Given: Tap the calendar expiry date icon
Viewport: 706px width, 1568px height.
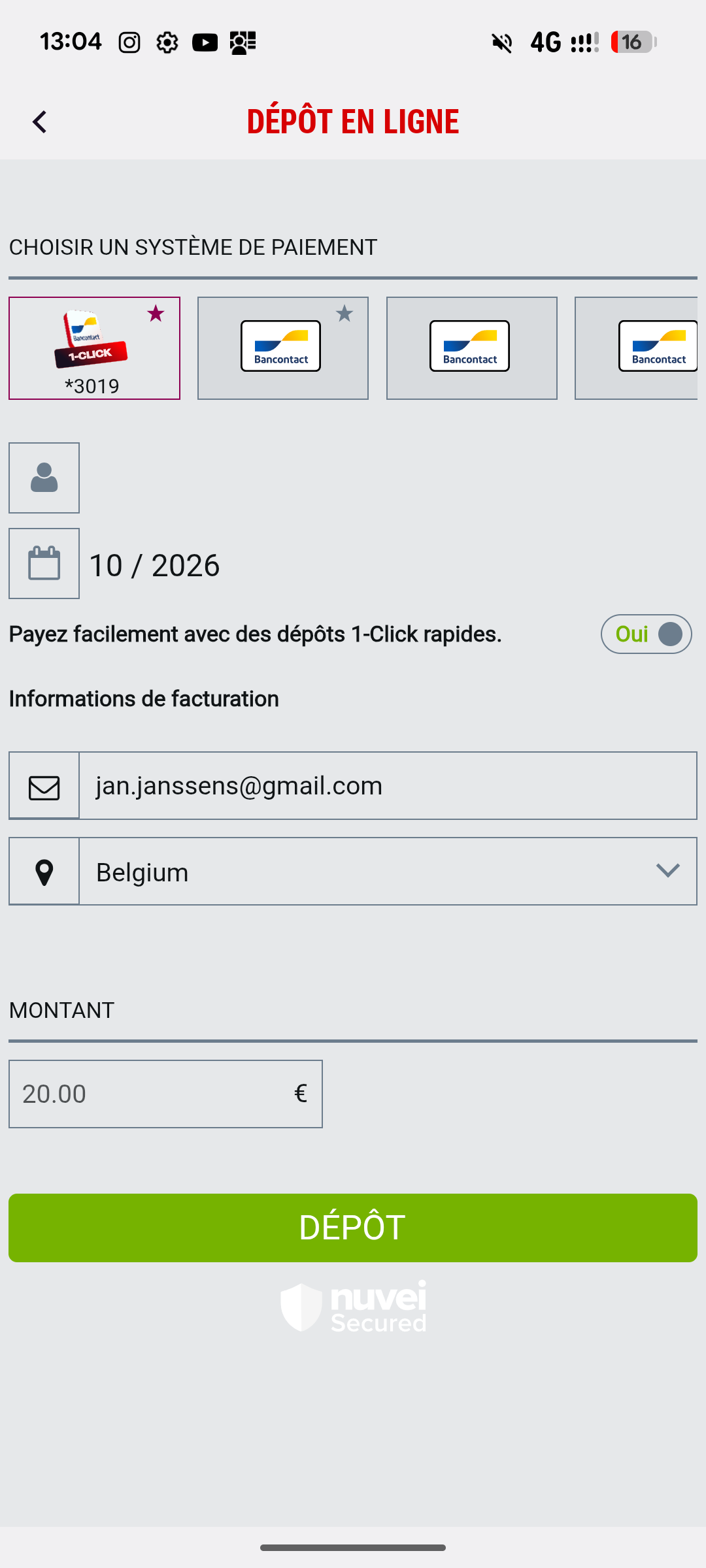Looking at the screenshot, I should (44, 563).
